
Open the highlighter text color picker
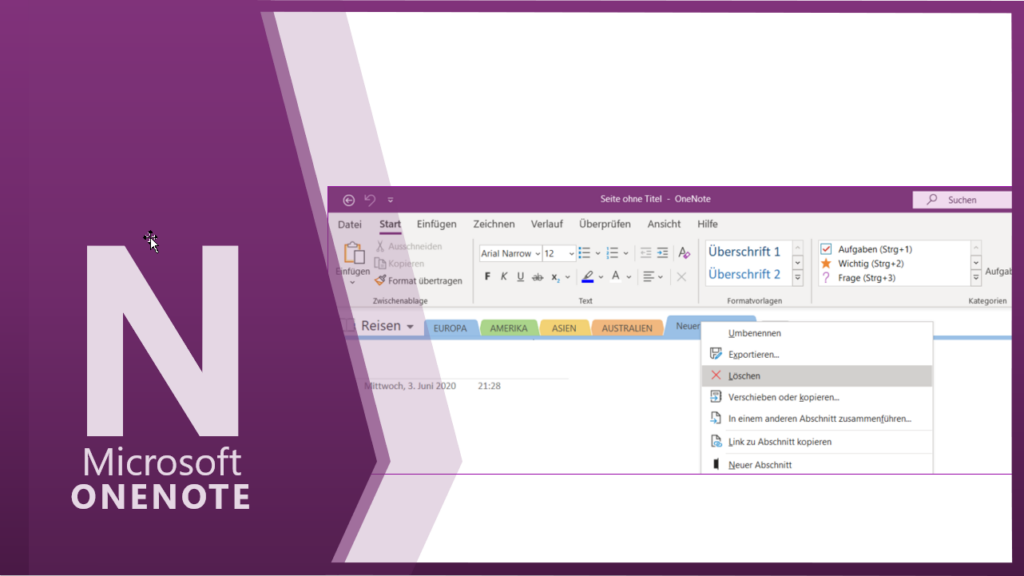[x=588, y=277]
